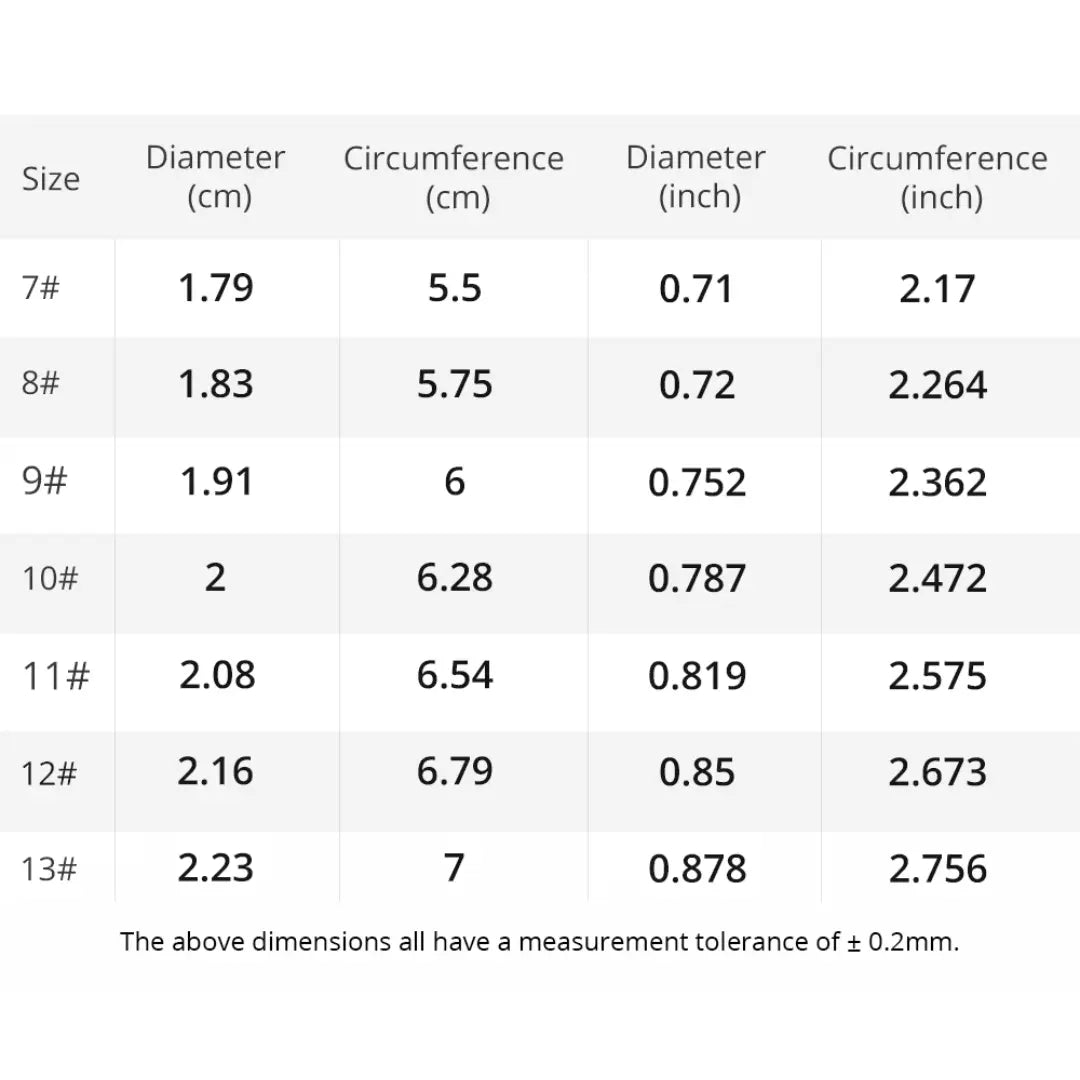Select the 5.75 circumference cell

(455, 385)
